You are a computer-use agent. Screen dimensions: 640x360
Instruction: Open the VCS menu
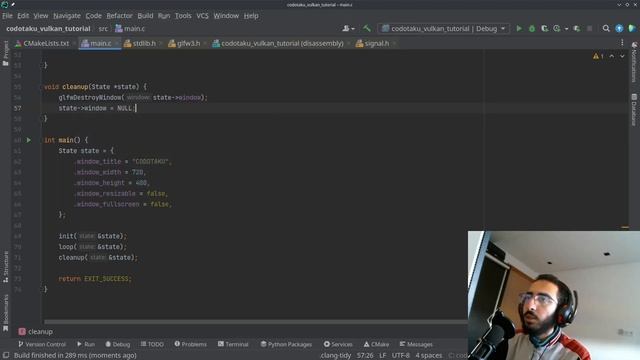coord(202,16)
